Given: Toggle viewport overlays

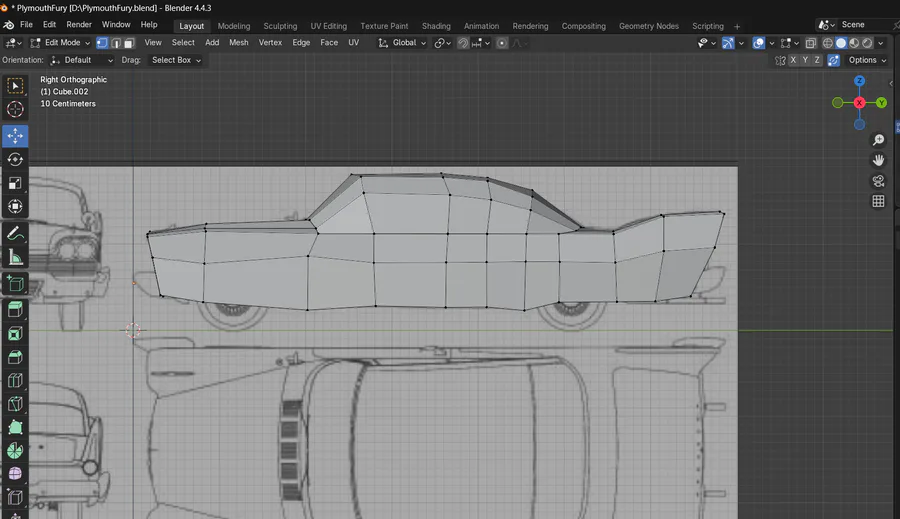Looking at the screenshot, I should [x=758, y=43].
